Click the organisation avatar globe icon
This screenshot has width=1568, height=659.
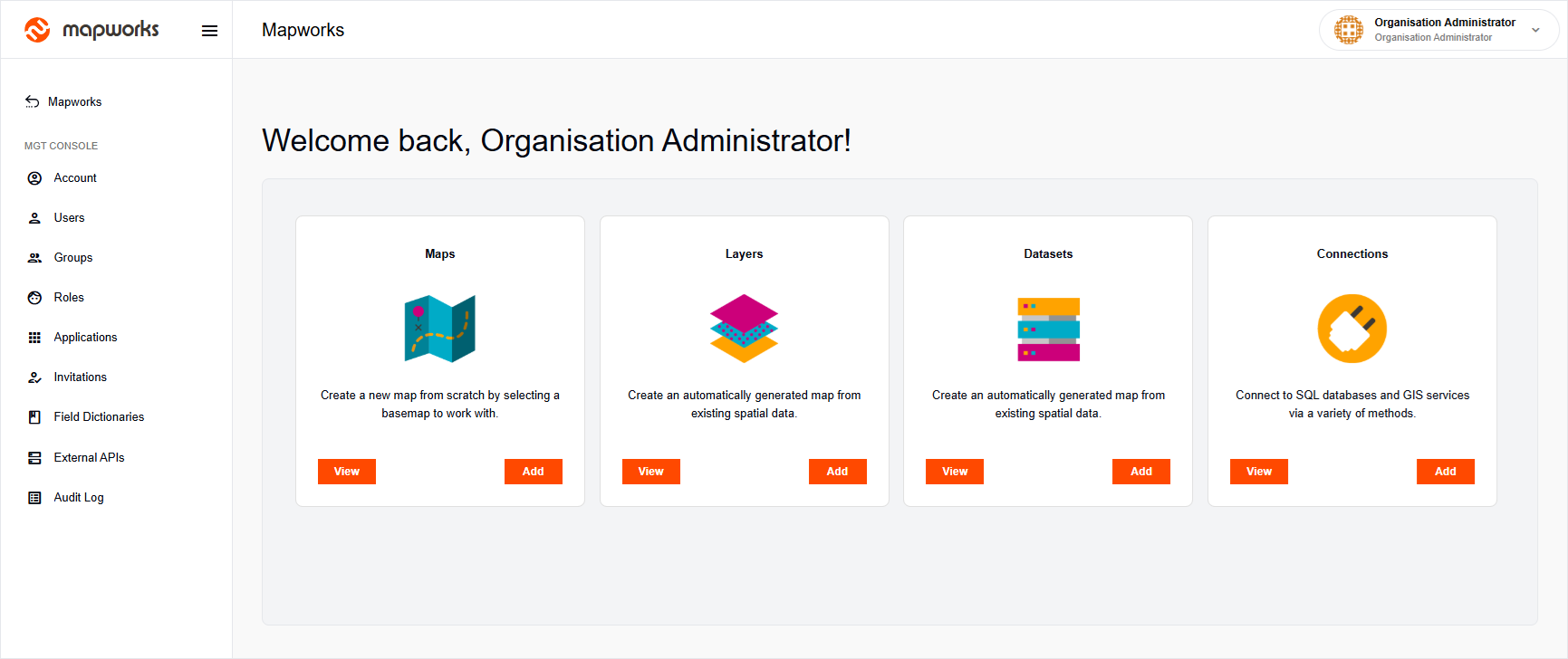click(x=1349, y=30)
